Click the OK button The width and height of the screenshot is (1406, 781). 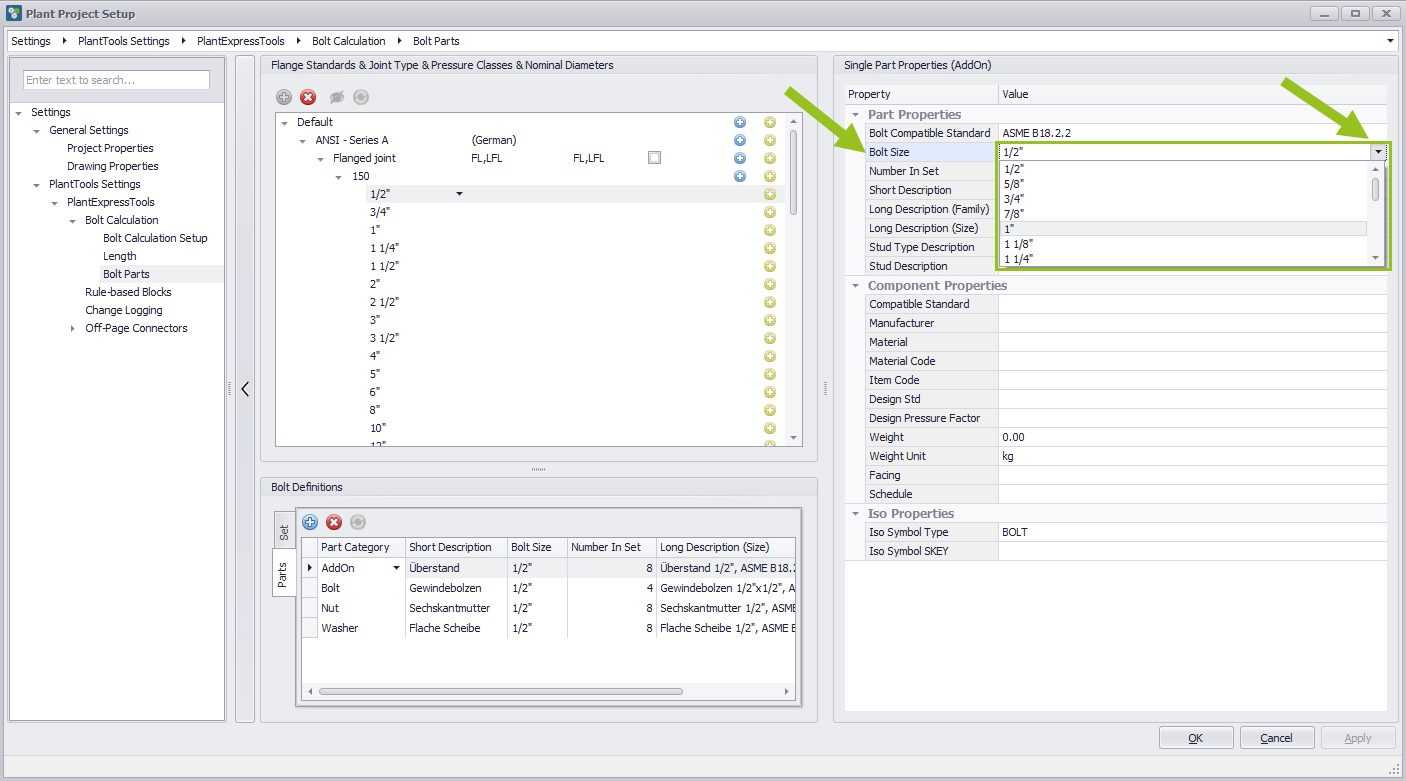coord(1196,738)
